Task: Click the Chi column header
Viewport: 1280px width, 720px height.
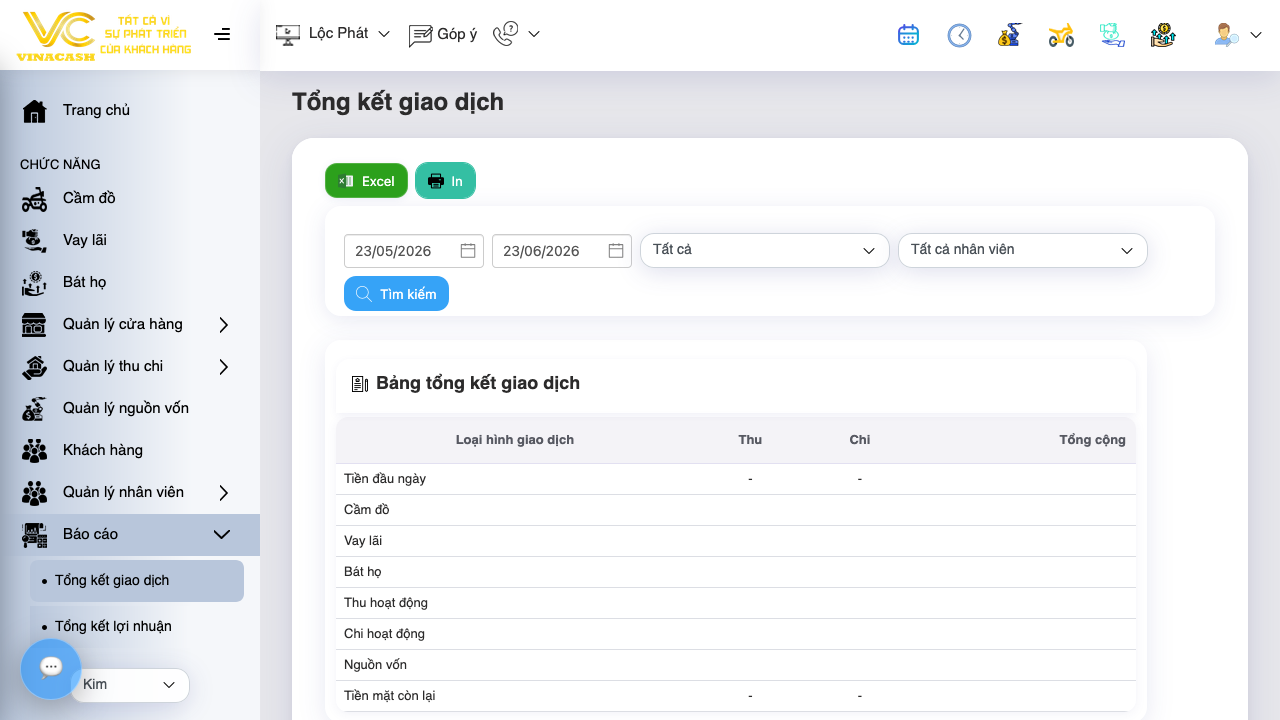Action: tap(860, 440)
